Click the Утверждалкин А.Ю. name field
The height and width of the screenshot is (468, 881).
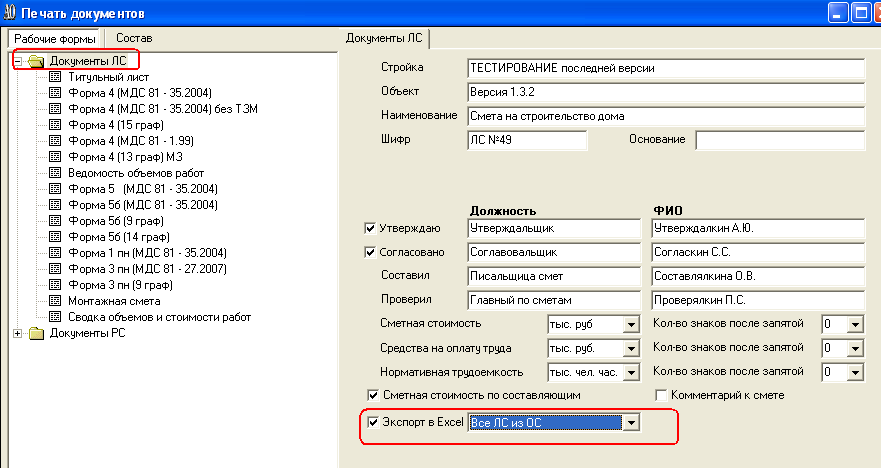(758, 229)
